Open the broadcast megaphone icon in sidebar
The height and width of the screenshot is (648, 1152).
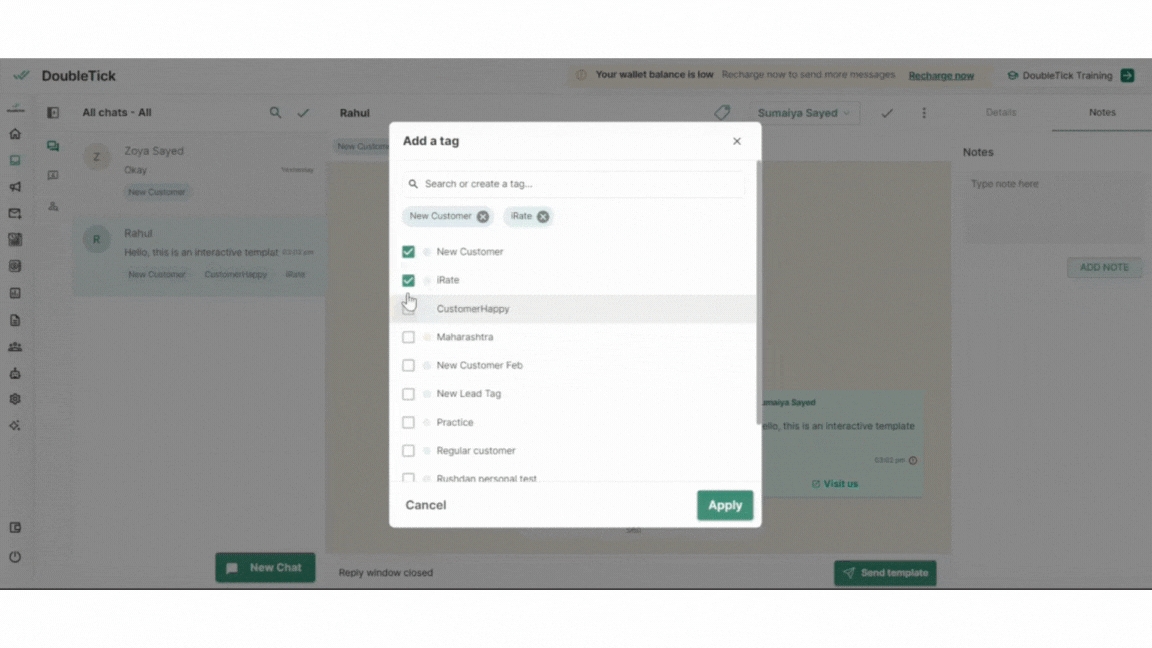coord(15,187)
